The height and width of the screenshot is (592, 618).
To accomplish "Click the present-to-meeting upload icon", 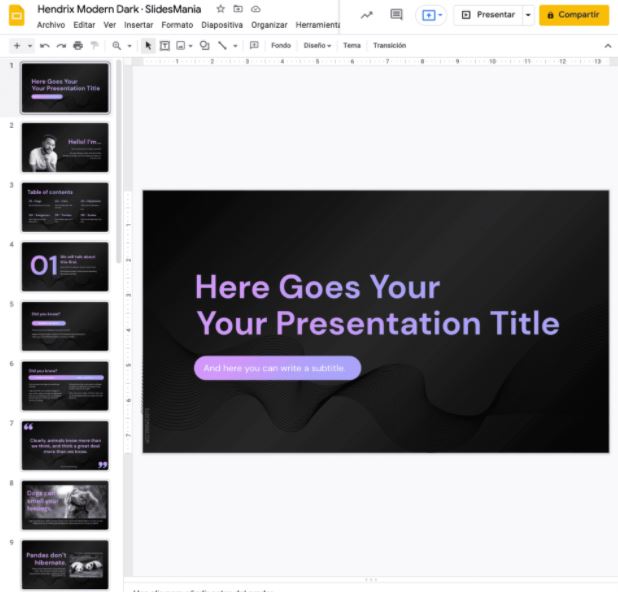I will (429, 15).
